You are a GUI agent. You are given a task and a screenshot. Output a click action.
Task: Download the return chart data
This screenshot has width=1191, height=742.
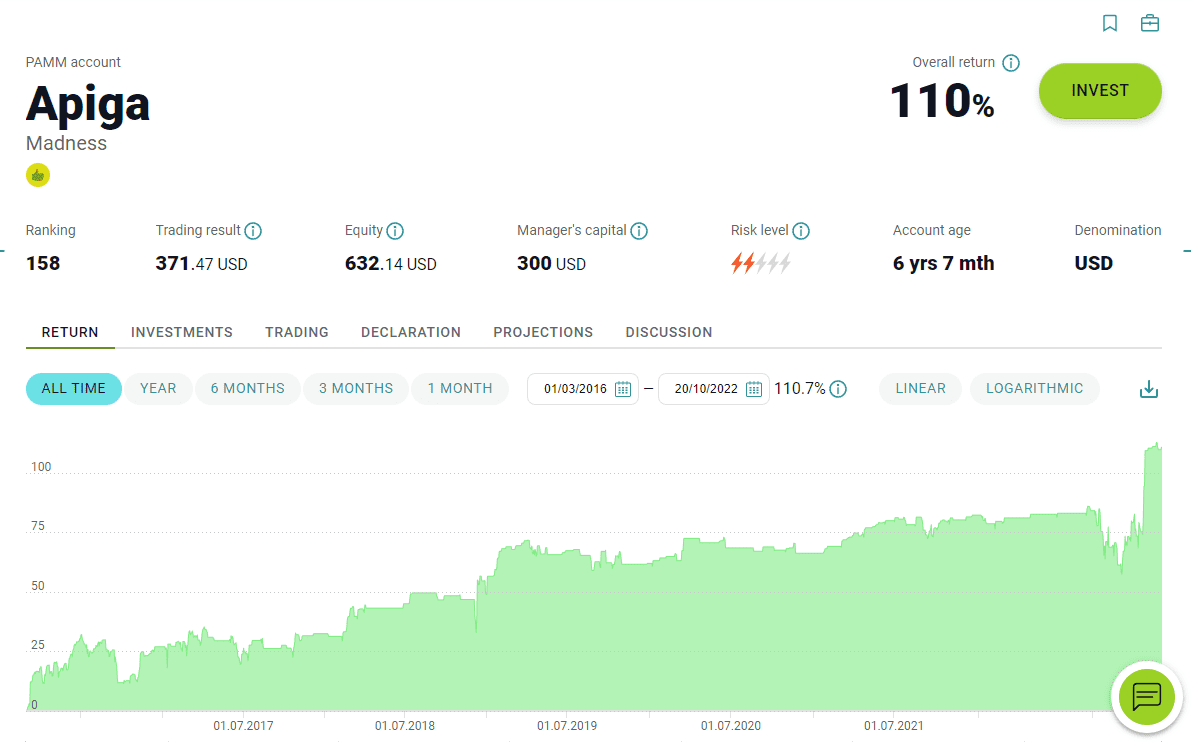1148,389
